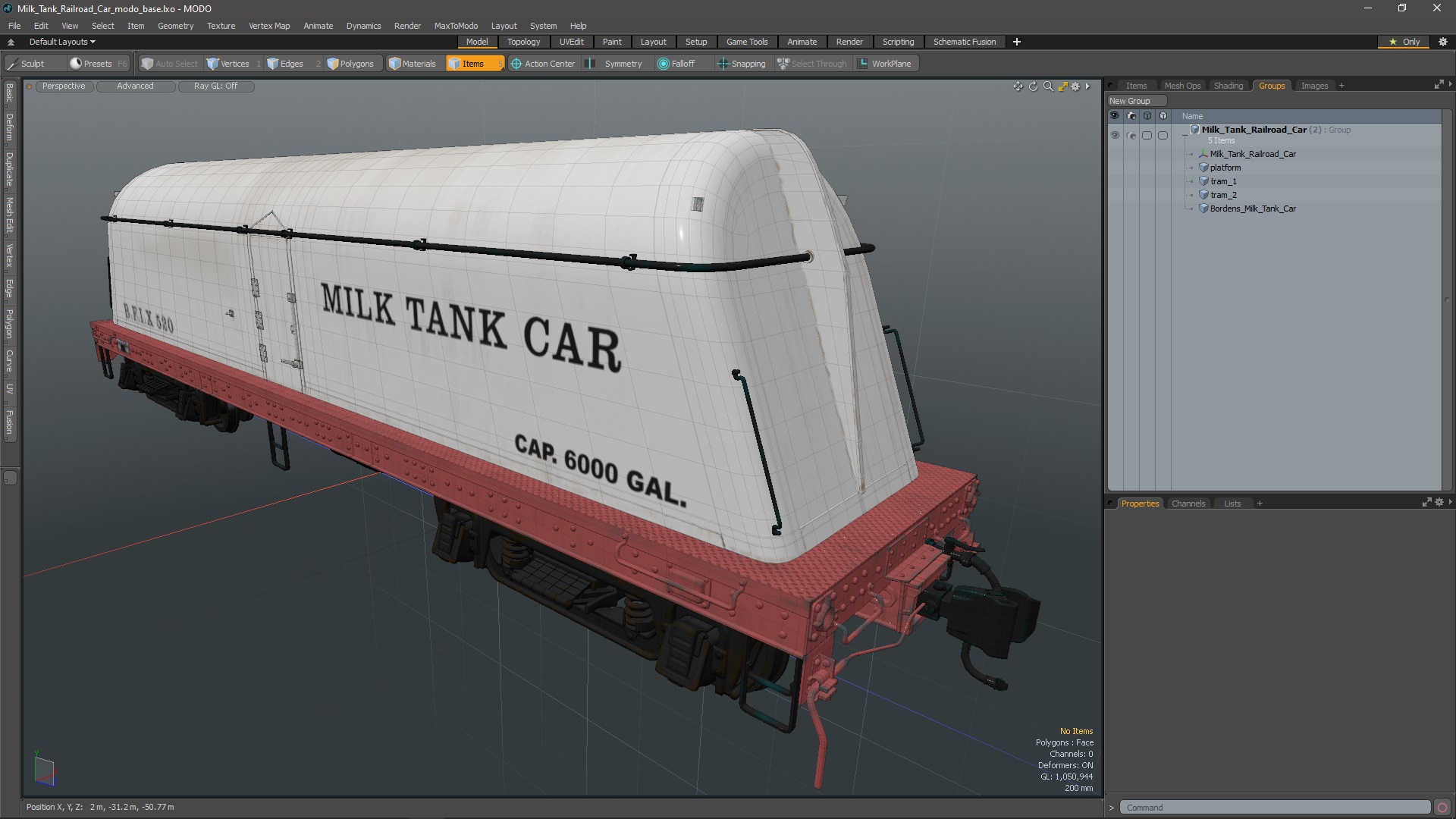Switch to the Schematic Fusion layout tab
Viewport: 1456px width, 819px height.
964,42
